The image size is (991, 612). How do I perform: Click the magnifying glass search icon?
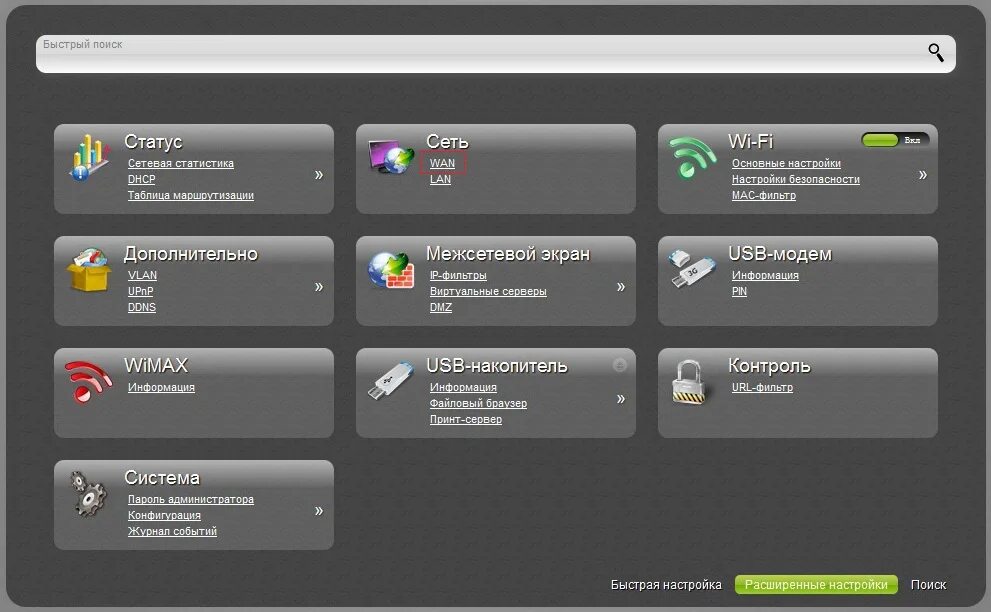936,52
